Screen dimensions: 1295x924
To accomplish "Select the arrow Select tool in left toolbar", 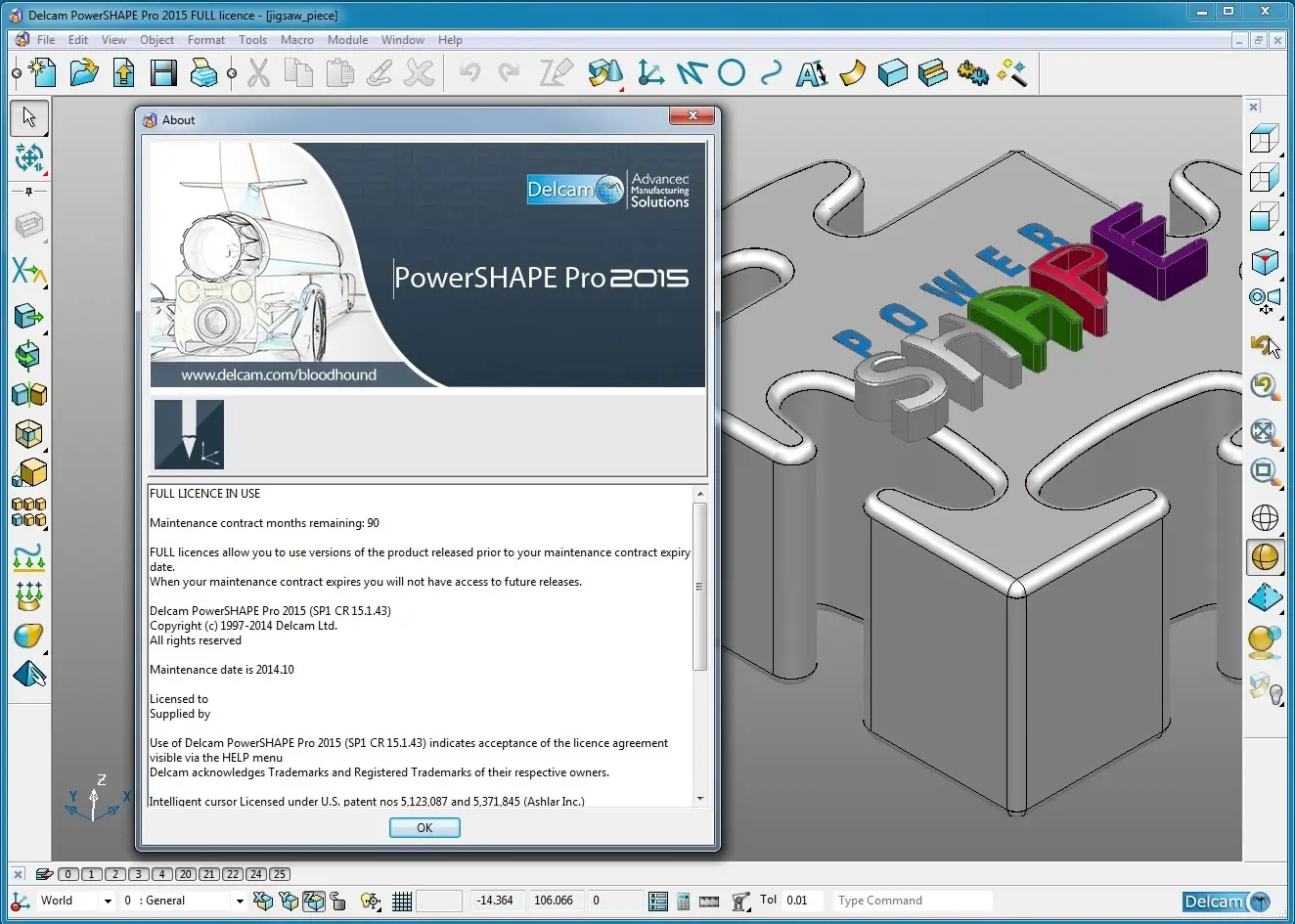I will [29, 118].
